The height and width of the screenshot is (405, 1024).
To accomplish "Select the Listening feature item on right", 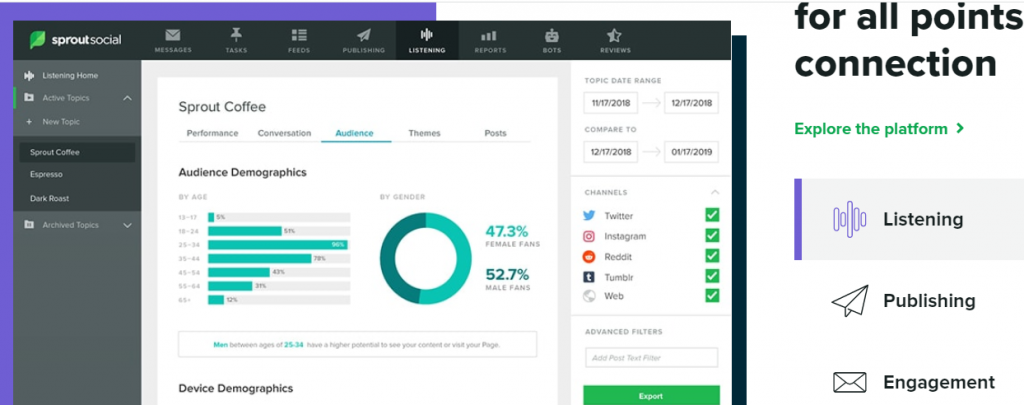I will 909,219.
